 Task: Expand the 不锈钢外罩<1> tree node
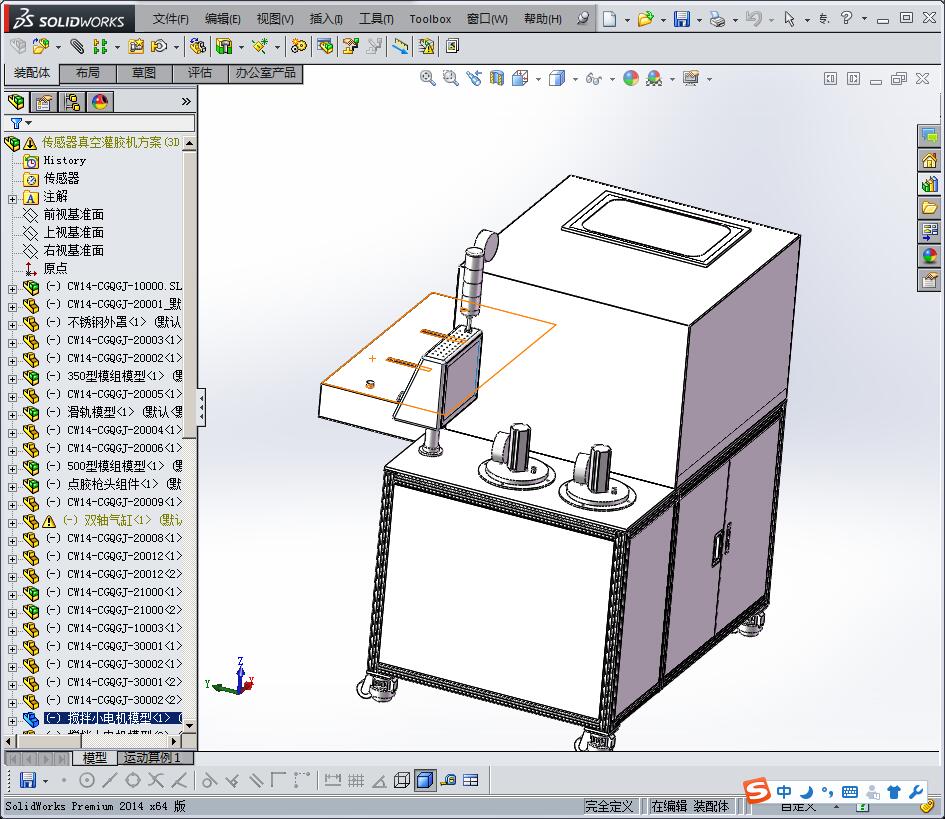(x=12, y=324)
